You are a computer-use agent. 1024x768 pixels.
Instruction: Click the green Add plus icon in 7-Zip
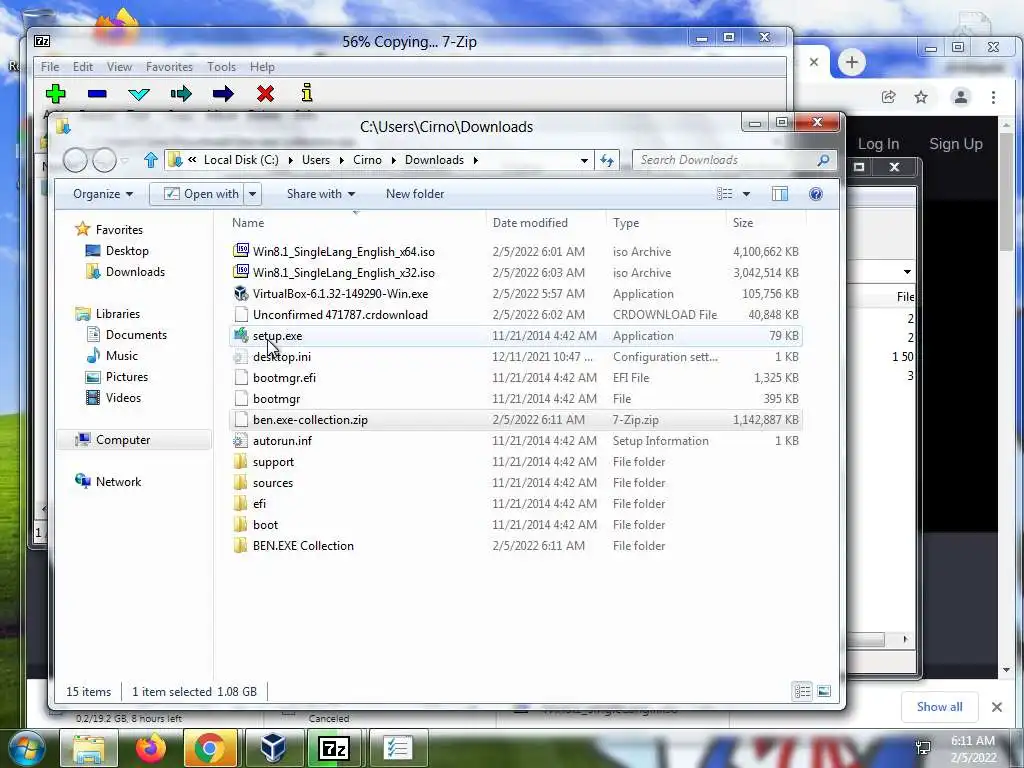[56, 93]
